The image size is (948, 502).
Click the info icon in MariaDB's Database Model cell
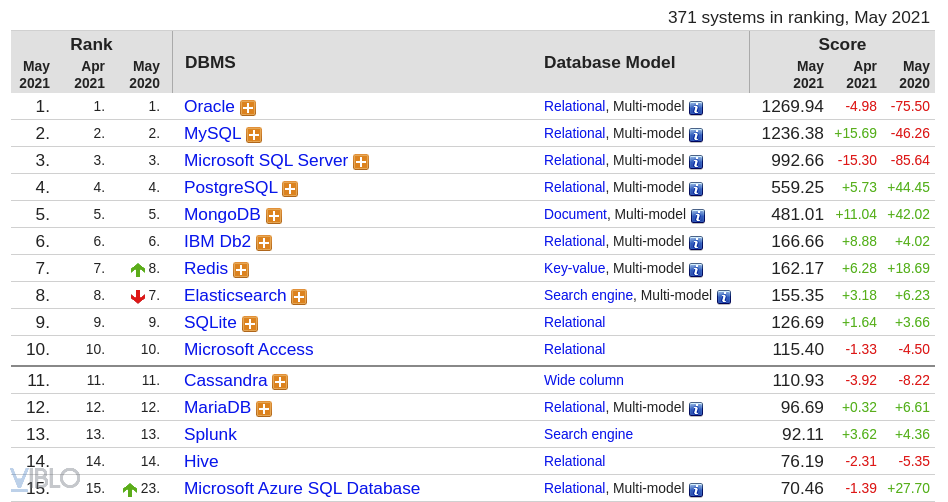point(696,409)
